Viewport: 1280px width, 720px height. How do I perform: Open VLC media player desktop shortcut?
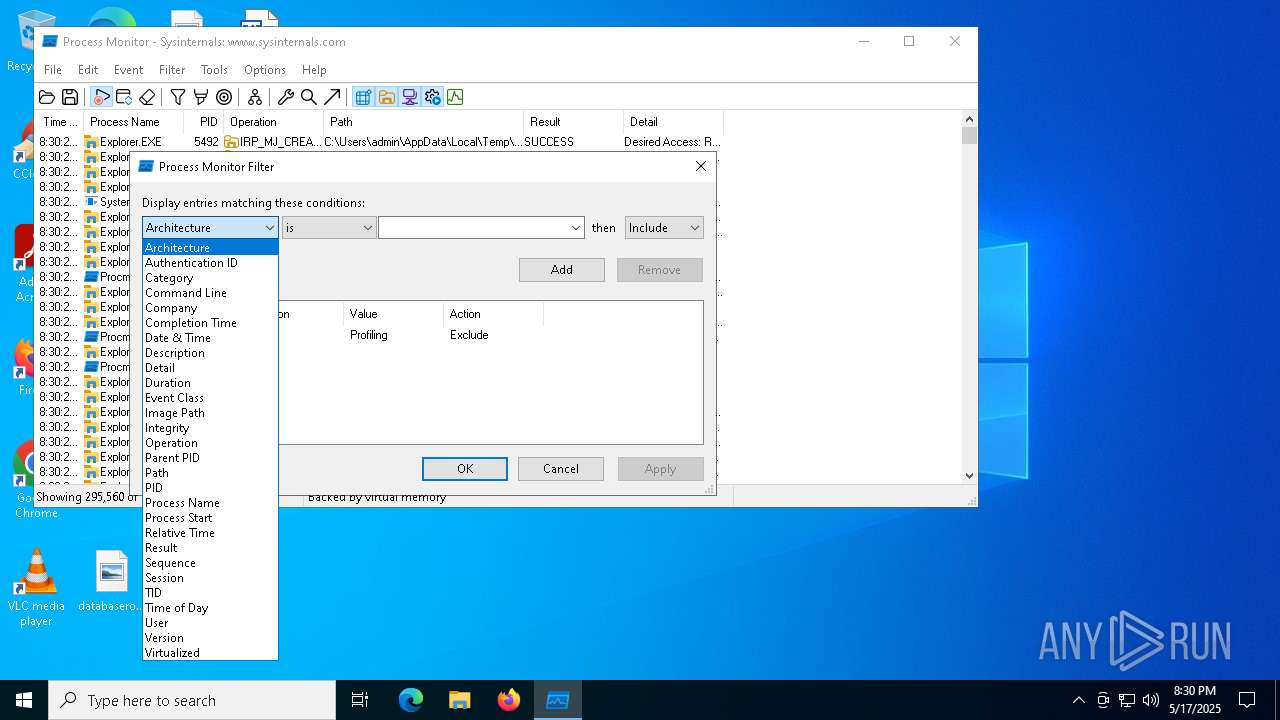[36, 588]
